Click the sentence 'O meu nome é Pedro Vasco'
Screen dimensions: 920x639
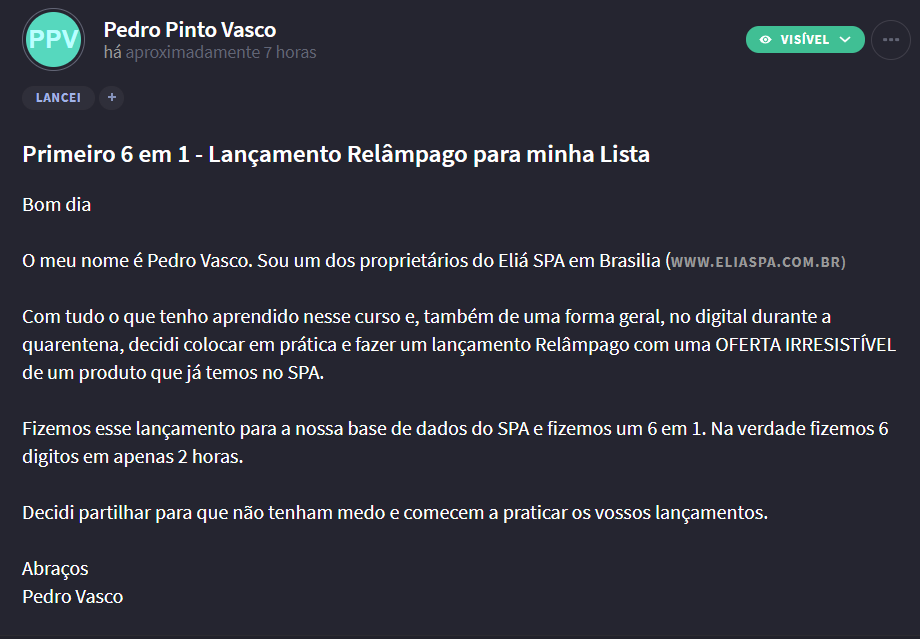(x=137, y=261)
